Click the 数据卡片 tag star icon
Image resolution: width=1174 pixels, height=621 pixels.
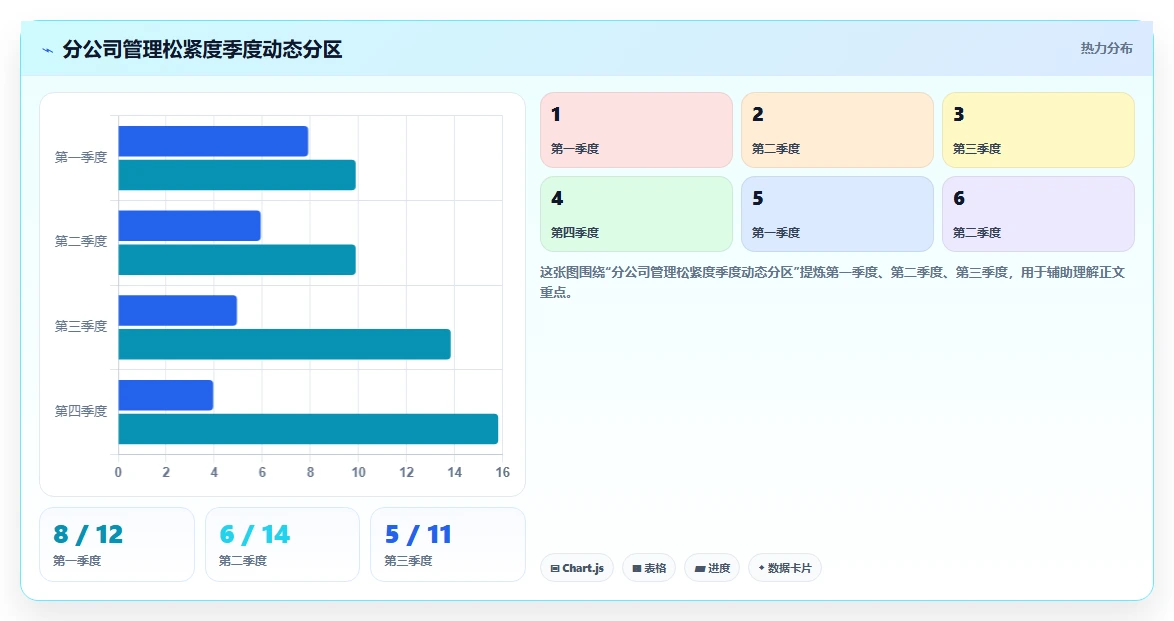coord(761,568)
